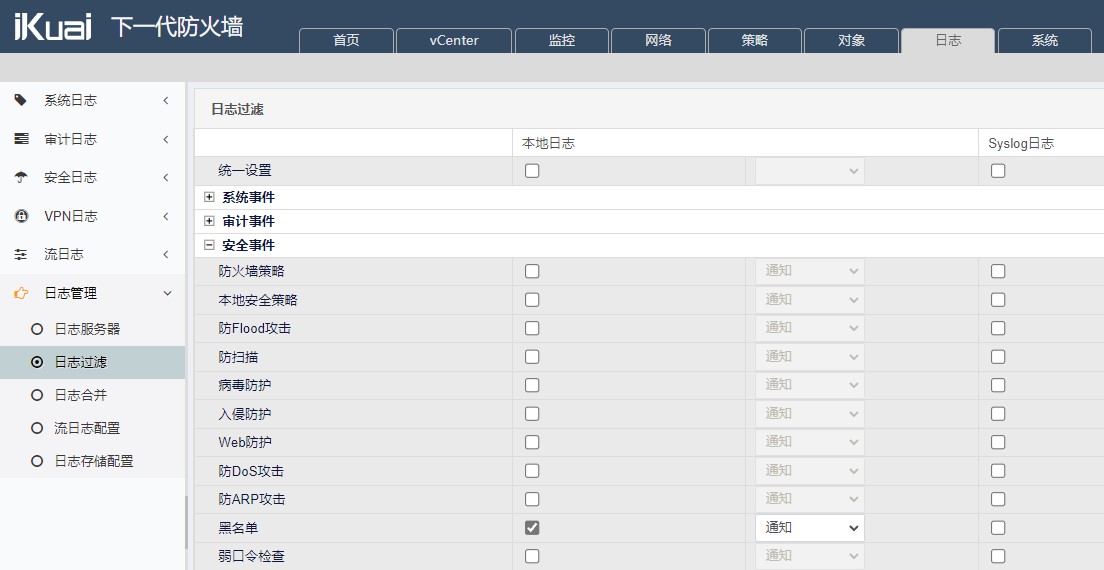Viewport: 1104px width, 570px height.
Task: Enable Syslog for 防火墙策略
Action: 998,271
